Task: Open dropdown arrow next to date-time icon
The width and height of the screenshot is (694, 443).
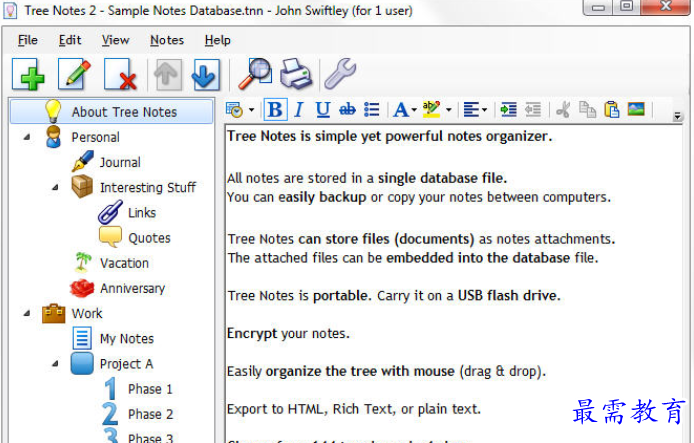Action: tap(251, 109)
